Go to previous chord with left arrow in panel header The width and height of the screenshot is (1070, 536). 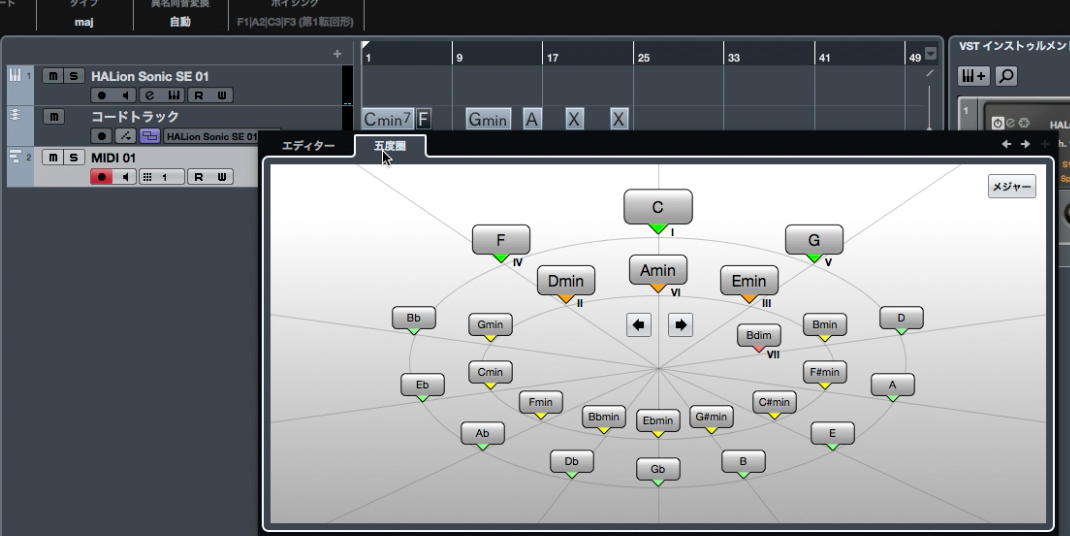point(1006,144)
